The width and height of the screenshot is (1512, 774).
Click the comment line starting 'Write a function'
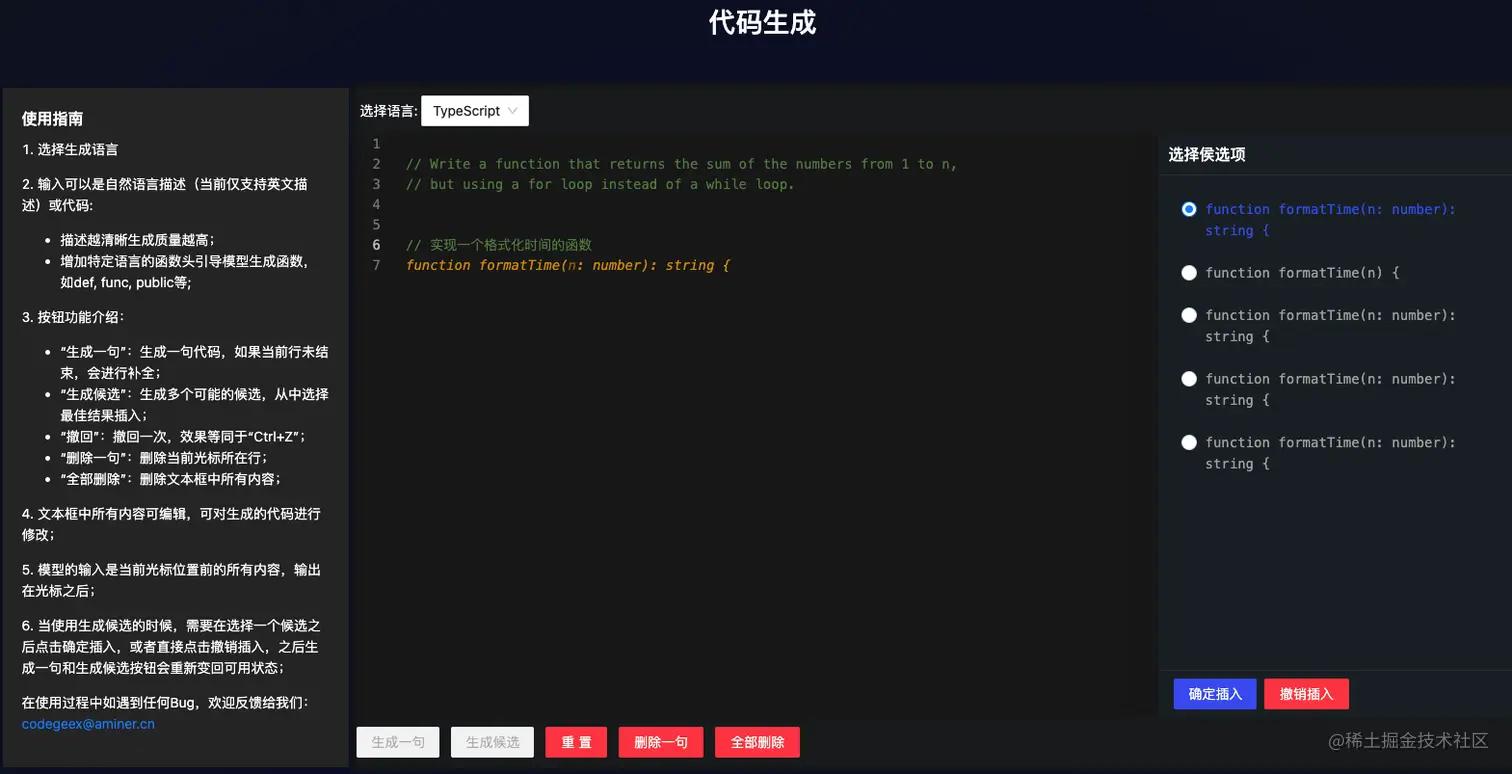[x=682, y=164]
